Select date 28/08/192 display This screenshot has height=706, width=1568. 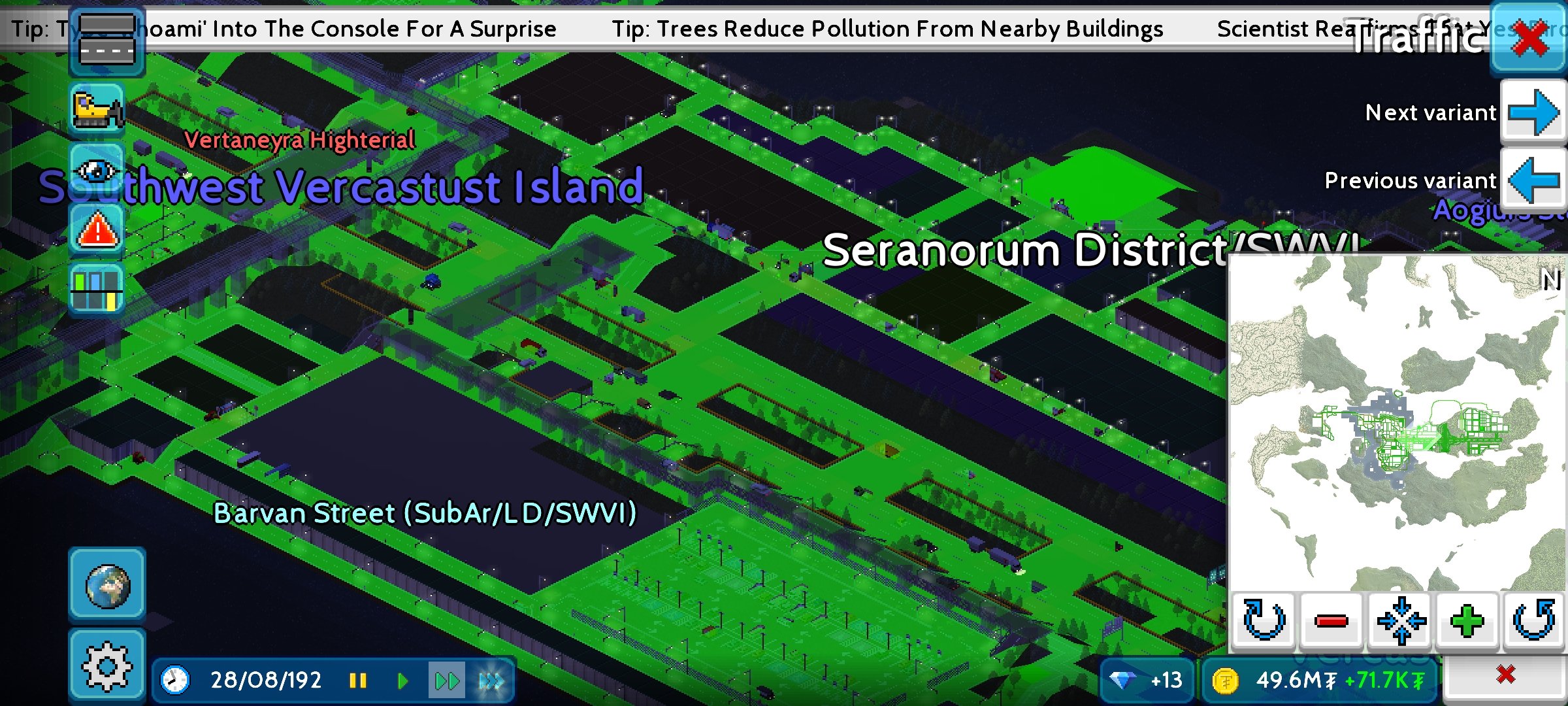266,681
